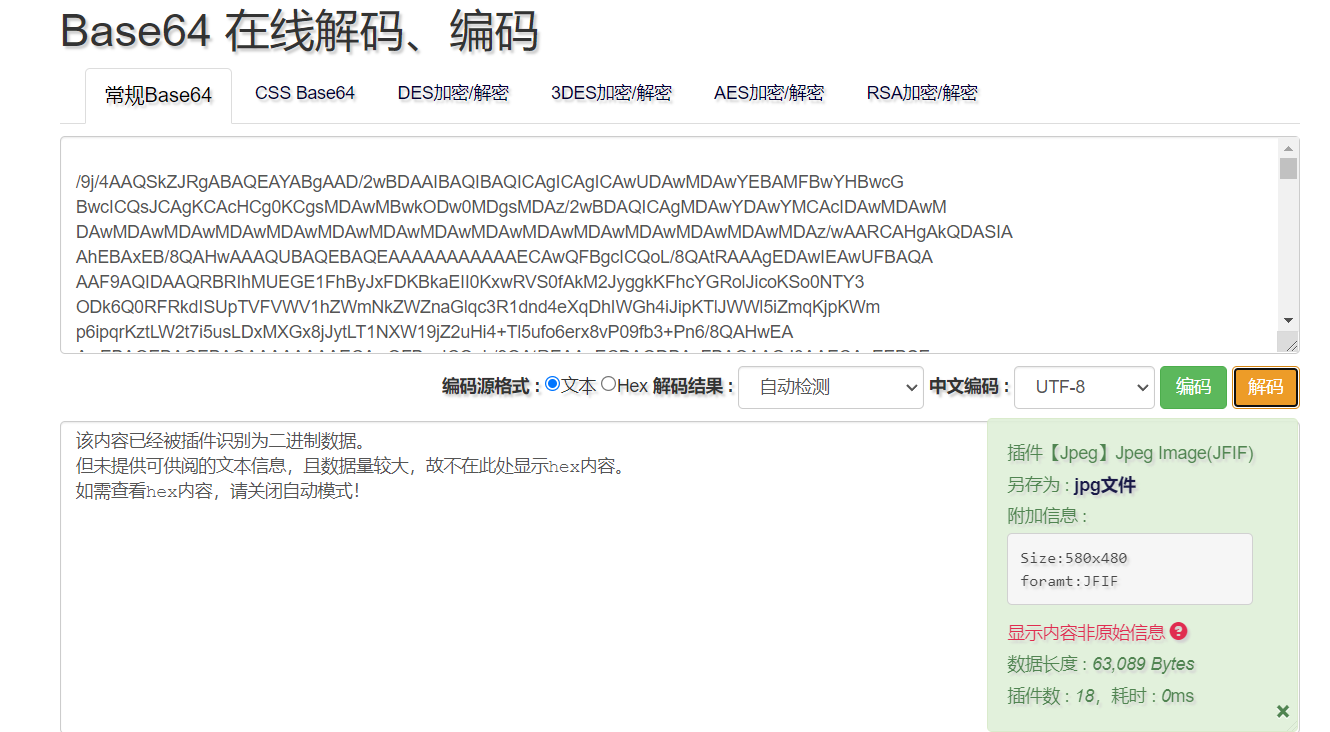Switch to the DES加密/解密 tab
Screen dimensions: 1330x732
tap(453, 92)
